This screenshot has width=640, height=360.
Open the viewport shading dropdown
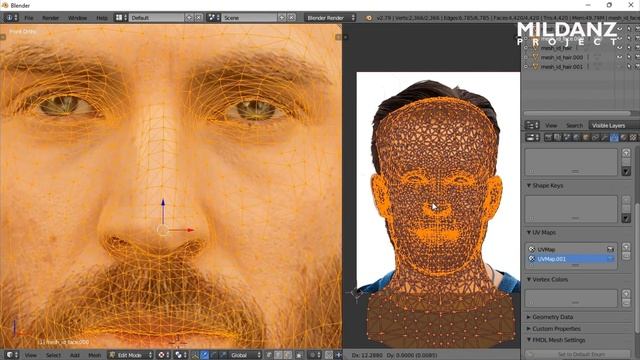[164, 355]
